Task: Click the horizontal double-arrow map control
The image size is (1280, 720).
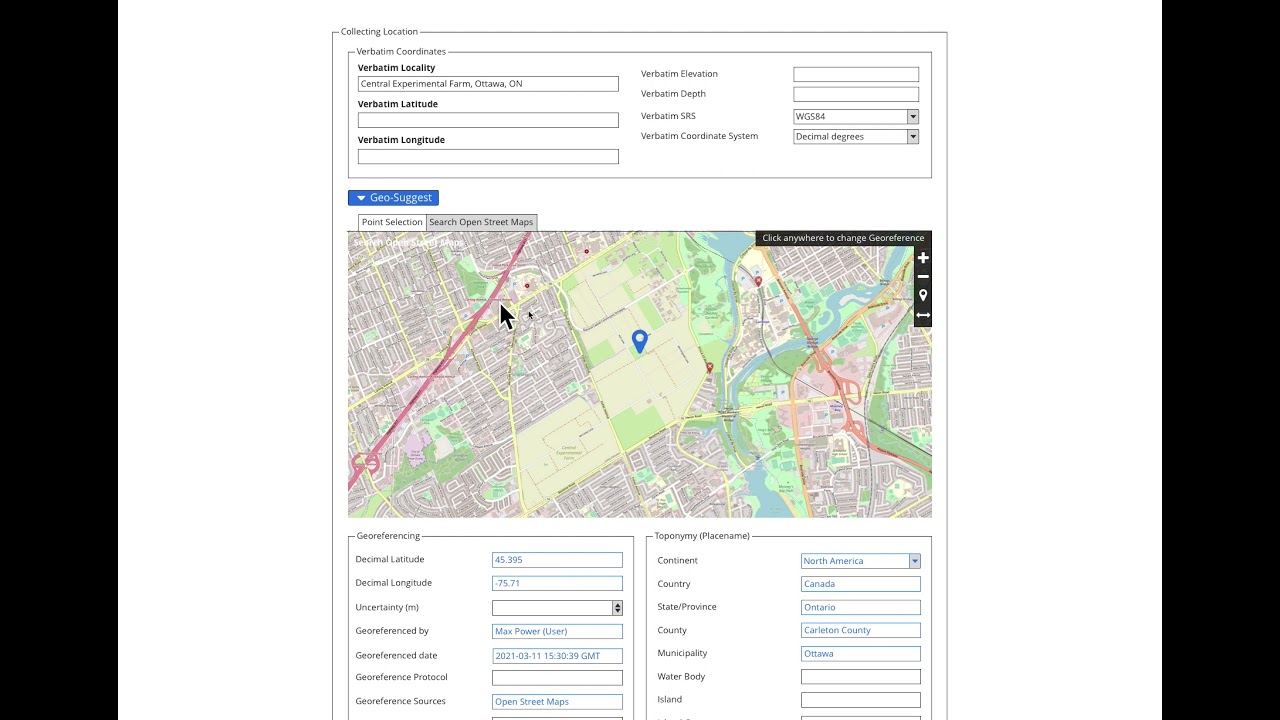Action: (923, 315)
